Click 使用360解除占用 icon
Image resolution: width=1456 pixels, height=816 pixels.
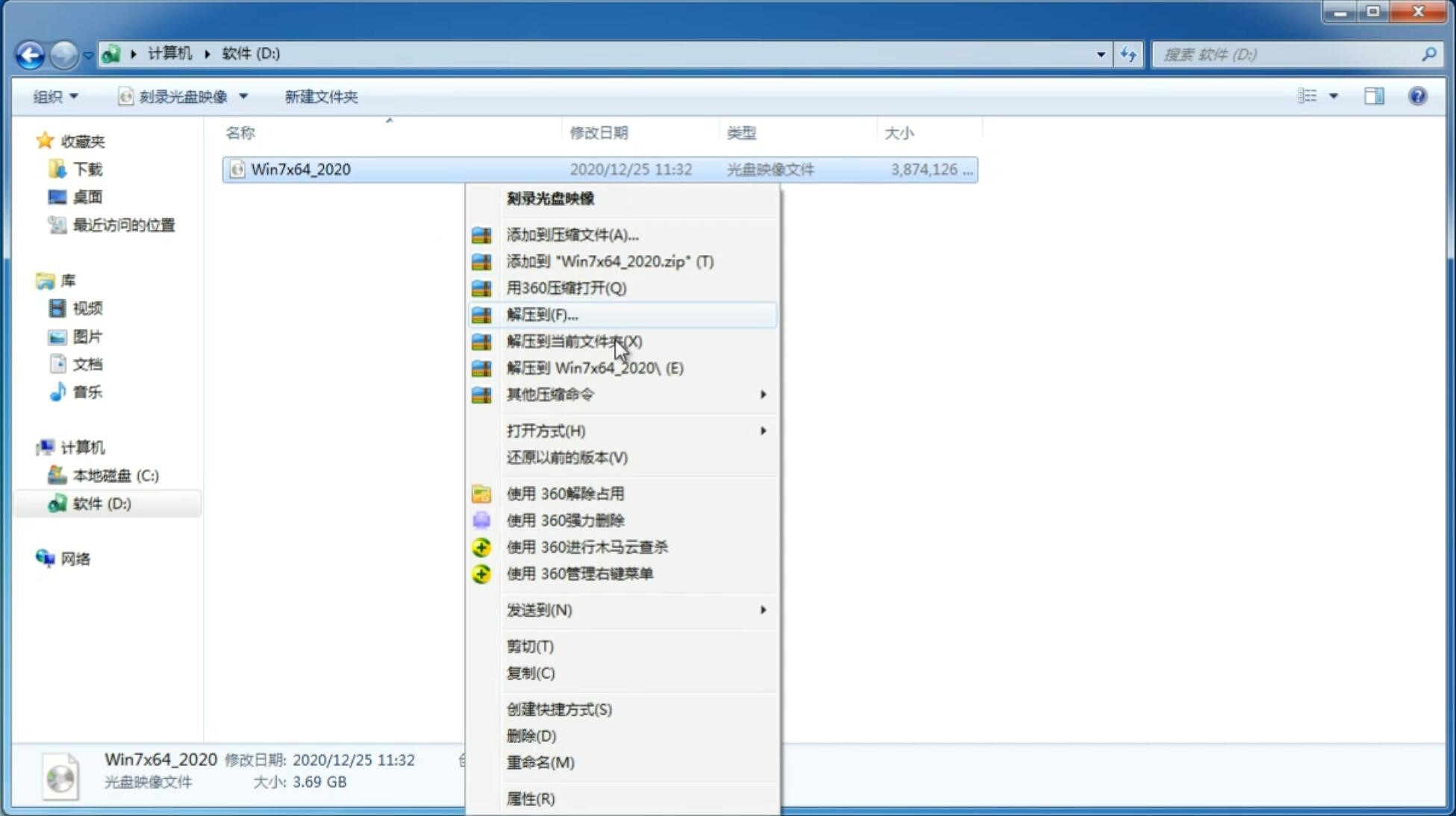coord(480,493)
